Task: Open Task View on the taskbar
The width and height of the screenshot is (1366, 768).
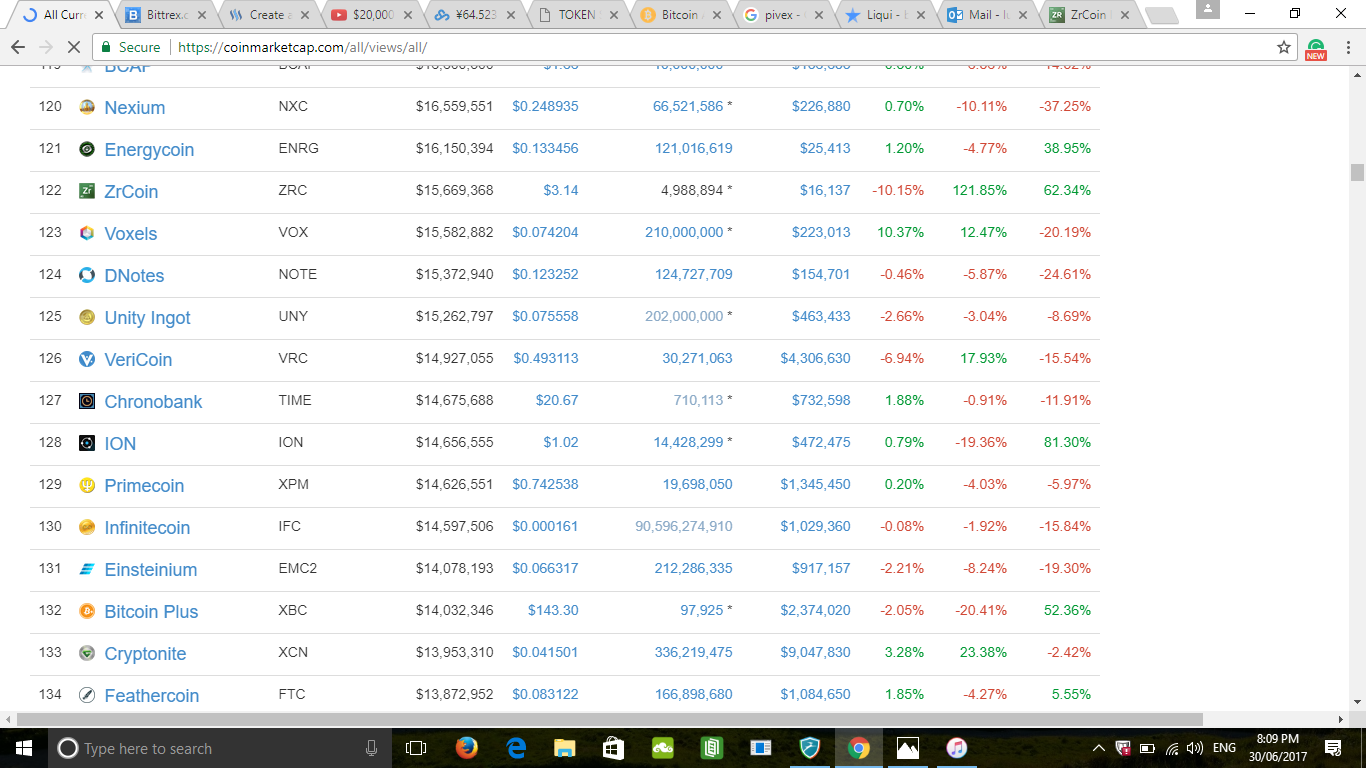Action: tap(416, 748)
